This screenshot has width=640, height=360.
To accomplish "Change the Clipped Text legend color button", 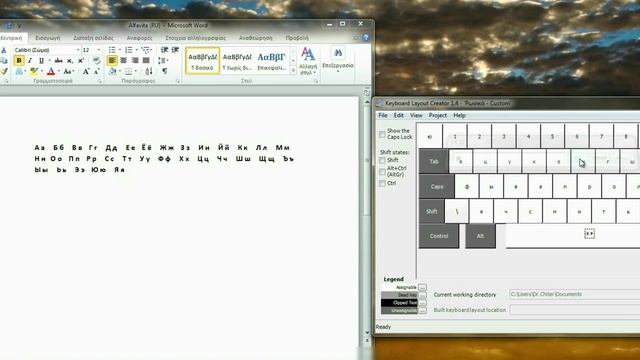I will click(422, 303).
